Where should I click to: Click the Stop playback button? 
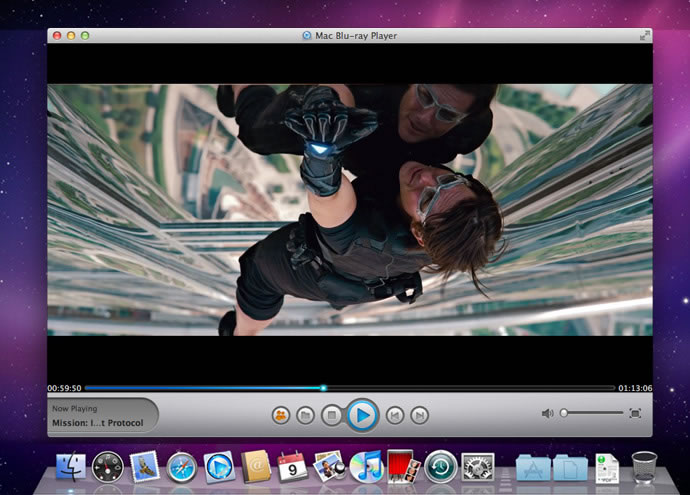point(332,415)
